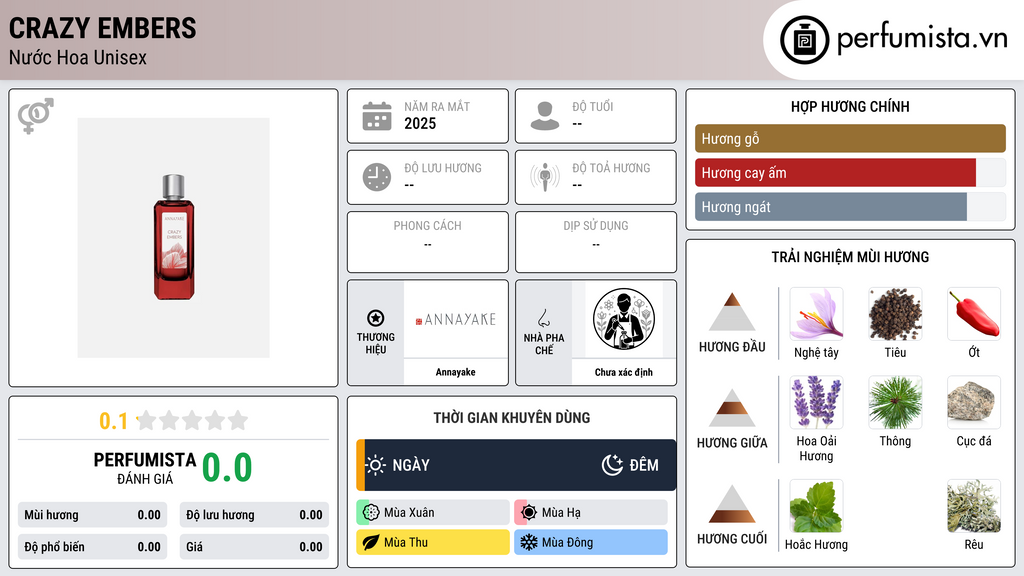Click the Hương ngát accord bar
The height and width of the screenshot is (576, 1024).
[850, 206]
